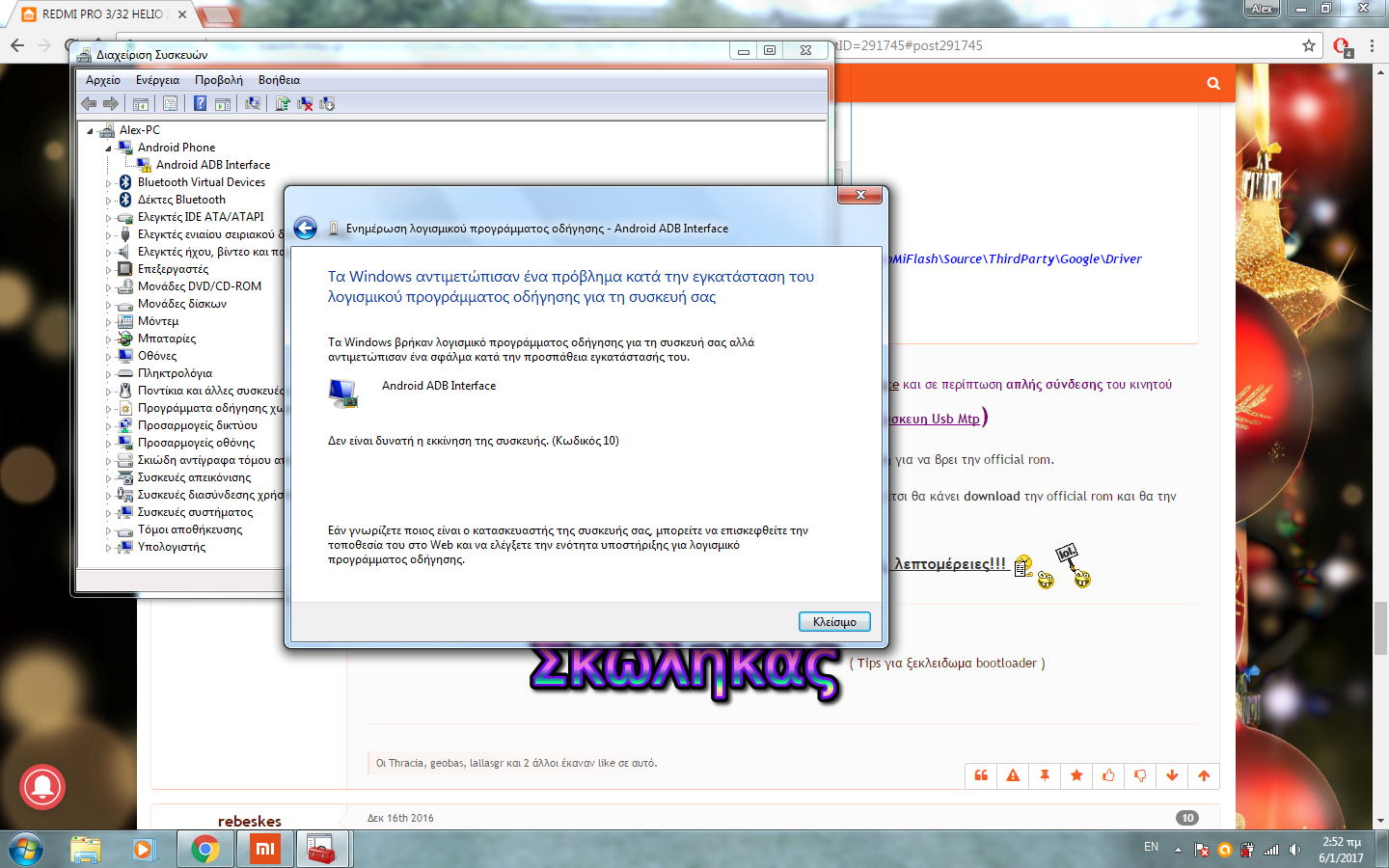Click the post number 10 badge
Viewport: 1389px width, 868px height.
pos(1187,818)
